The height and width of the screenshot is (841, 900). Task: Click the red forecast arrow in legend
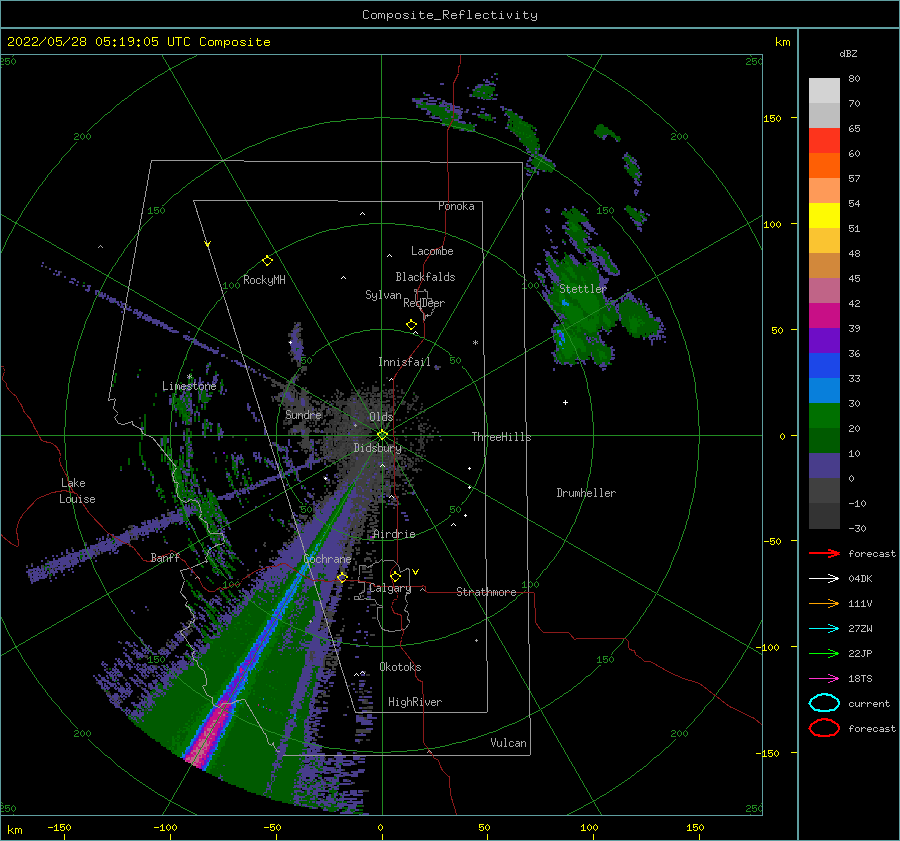point(824,553)
